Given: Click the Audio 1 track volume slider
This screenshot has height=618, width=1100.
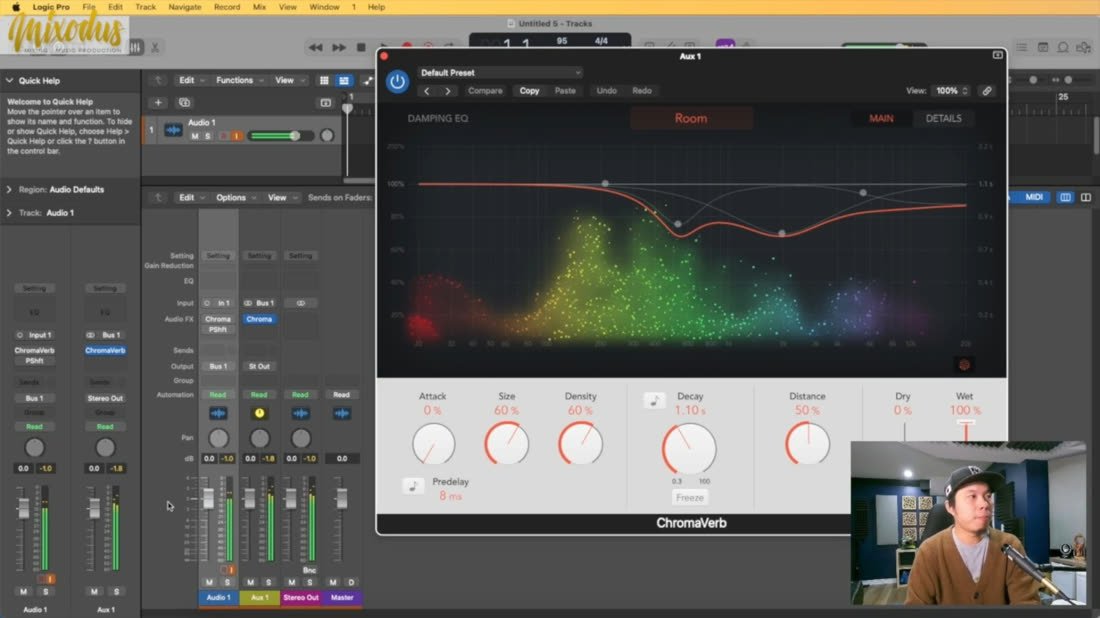Looking at the screenshot, I should pyautogui.click(x=281, y=136).
